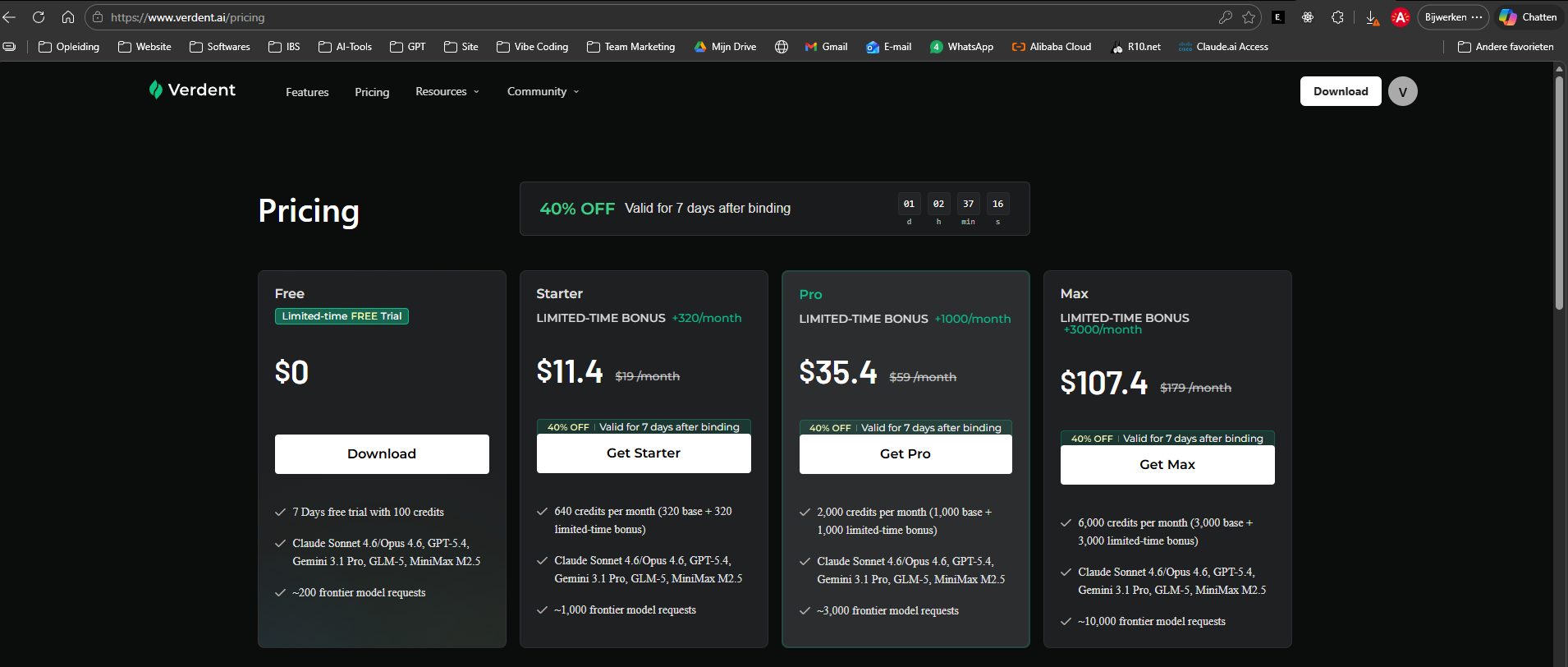Reload the Verdent pricing page
This screenshot has height=667, width=1568.
39,17
